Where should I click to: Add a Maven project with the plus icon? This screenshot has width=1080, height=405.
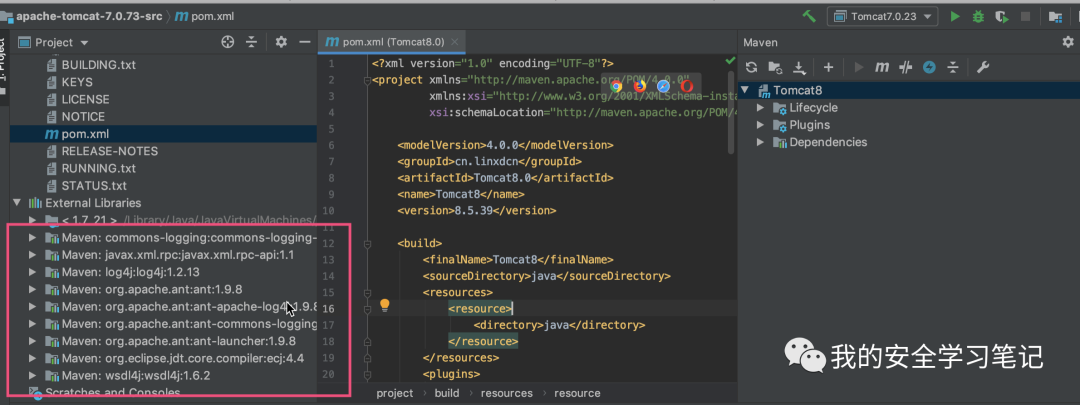[829, 67]
